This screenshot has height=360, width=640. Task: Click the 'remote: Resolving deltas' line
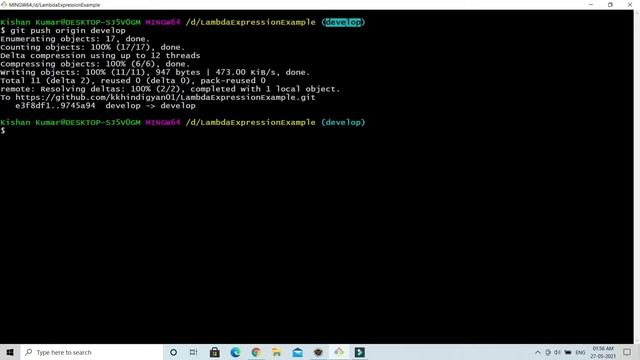pos(170,89)
